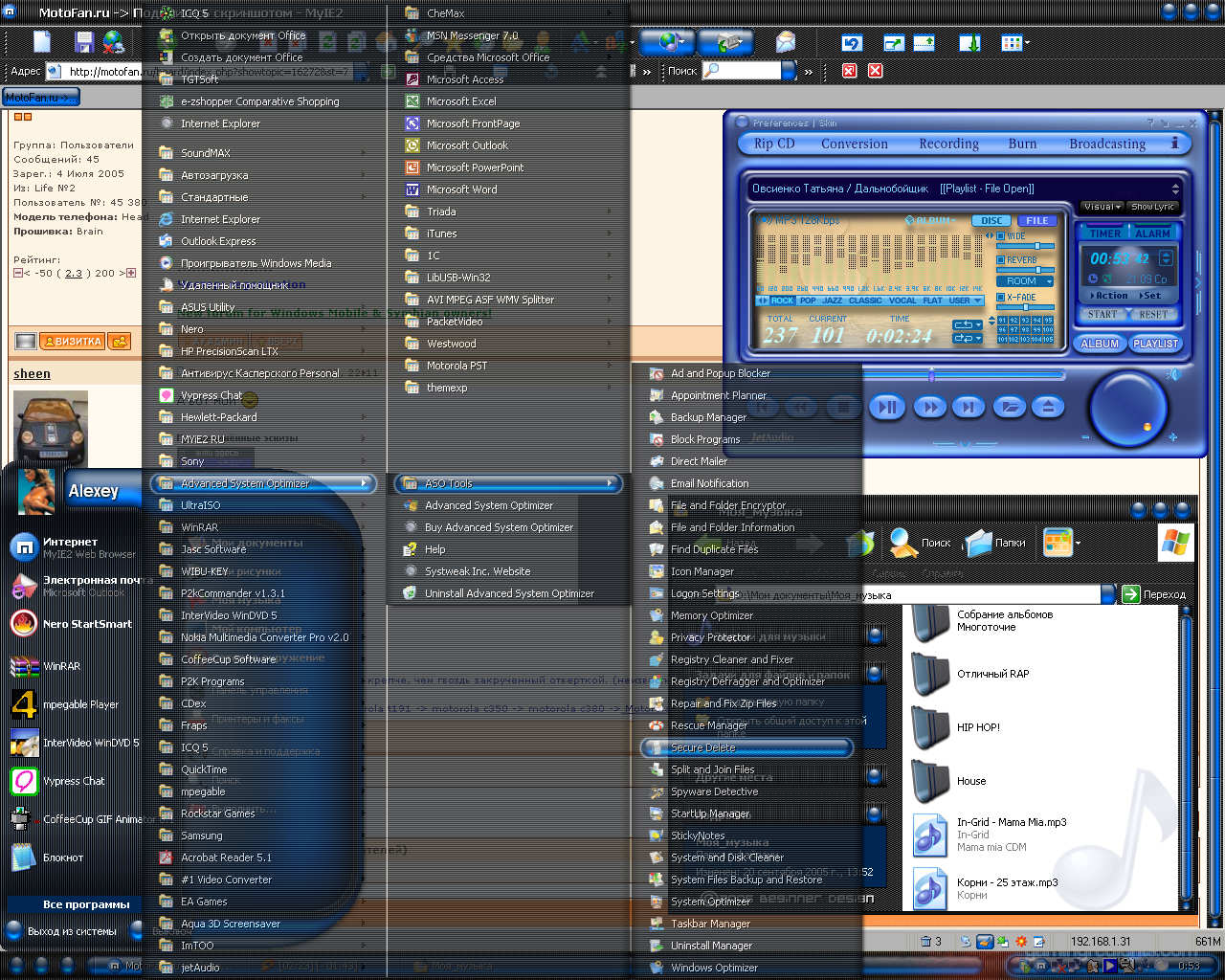Click the PLAYLIST button in jetAudio
This screenshot has width=1225, height=980.
(x=1156, y=344)
